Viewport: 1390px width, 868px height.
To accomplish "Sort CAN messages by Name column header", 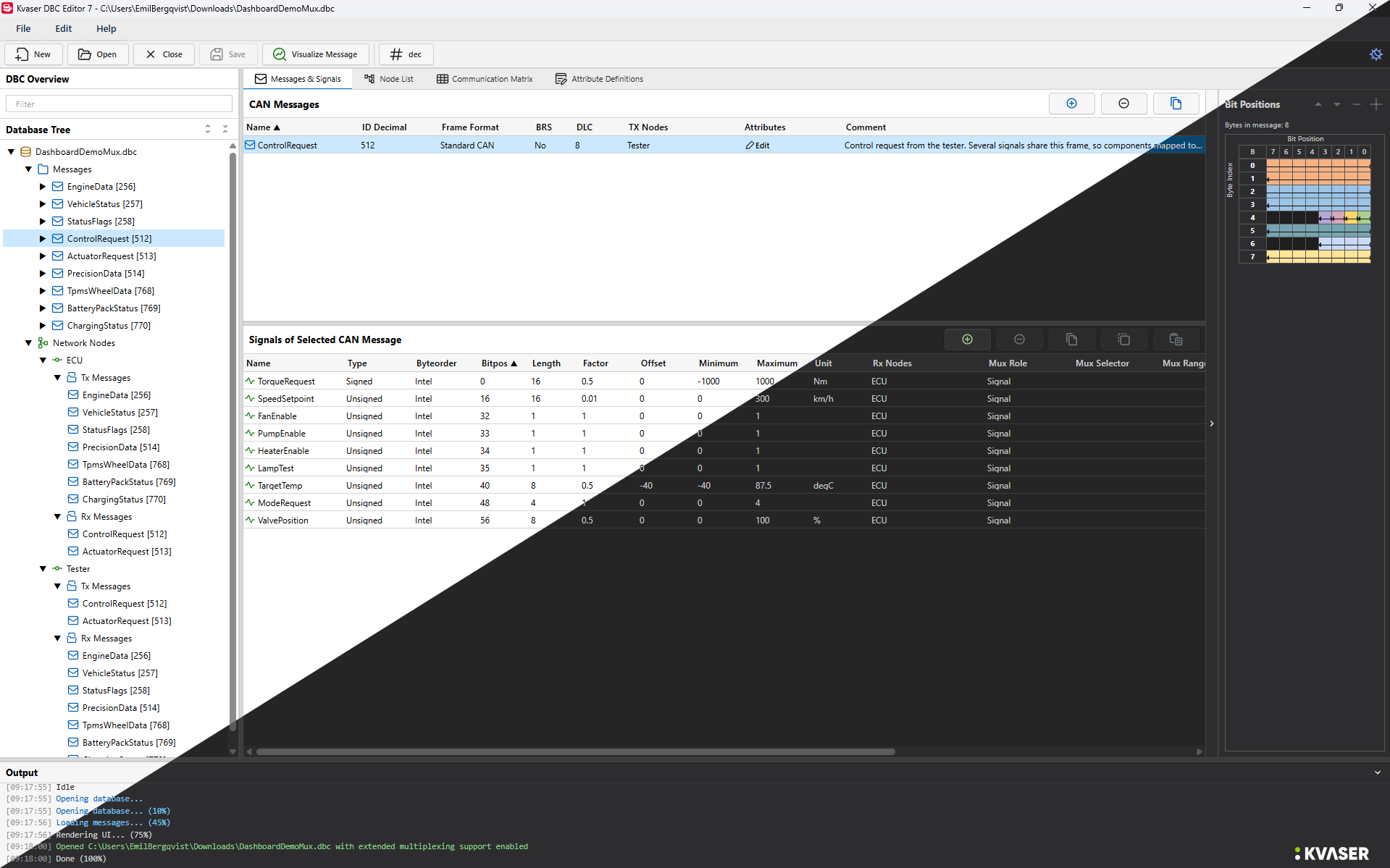I will (263, 127).
